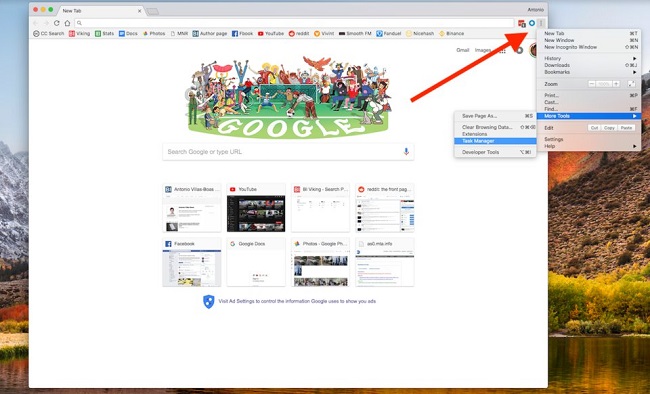This screenshot has width=650, height=394.
Task: Open Chrome's three-dot menu icon
Action: click(541, 23)
